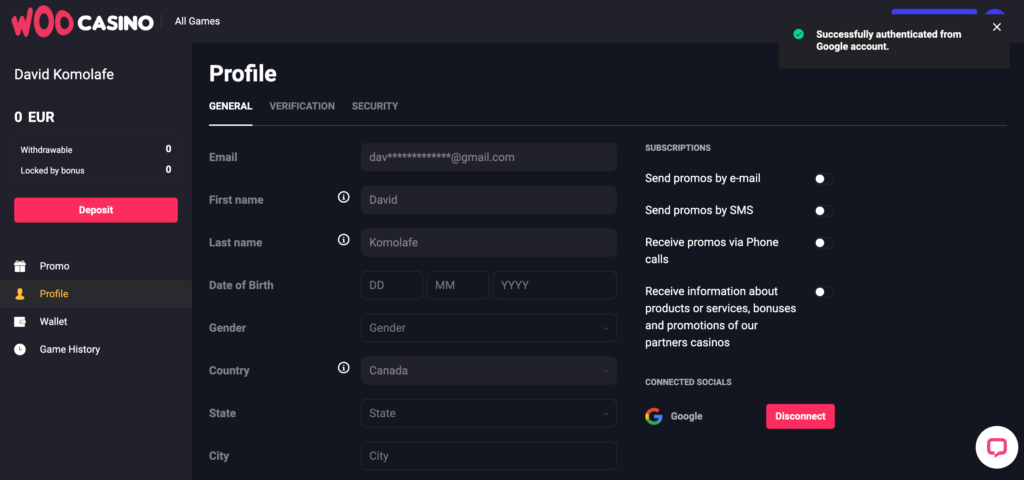The image size is (1024, 480).
Task: Click the Withdrawable balance row
Action: point(95,149)
